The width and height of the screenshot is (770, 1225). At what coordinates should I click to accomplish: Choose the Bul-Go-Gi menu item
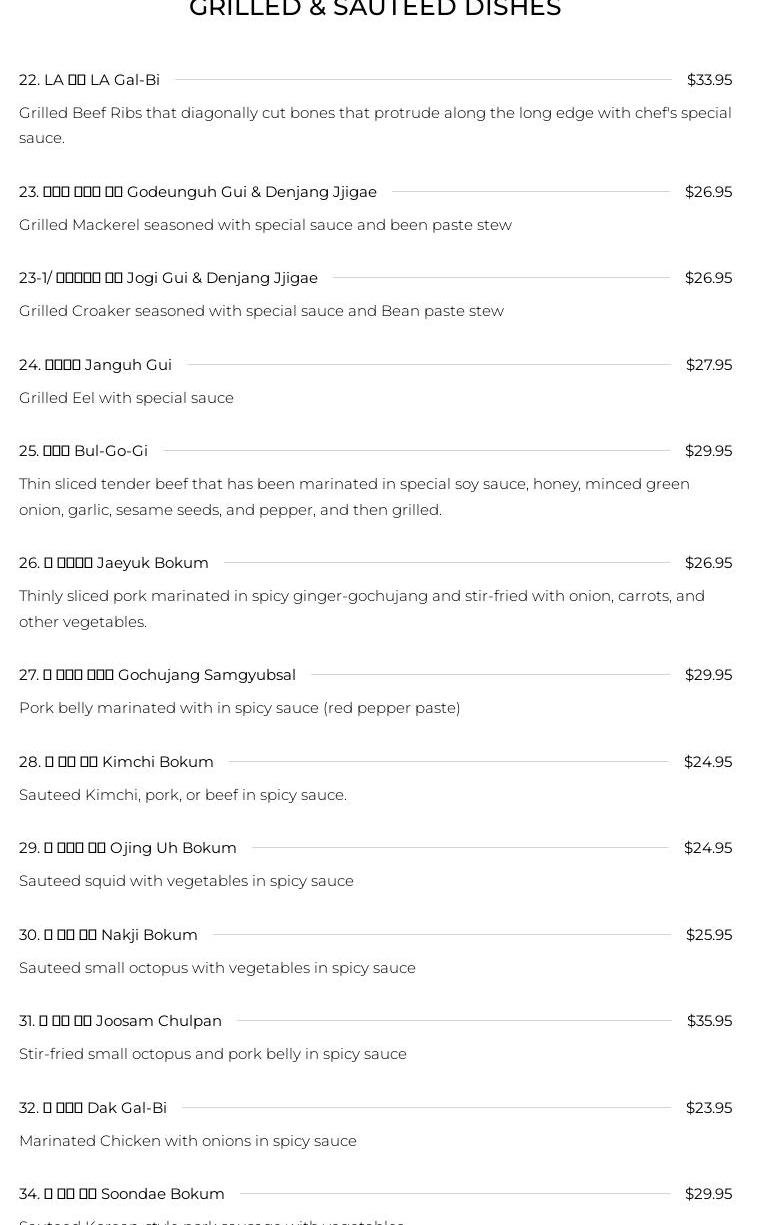84,451
